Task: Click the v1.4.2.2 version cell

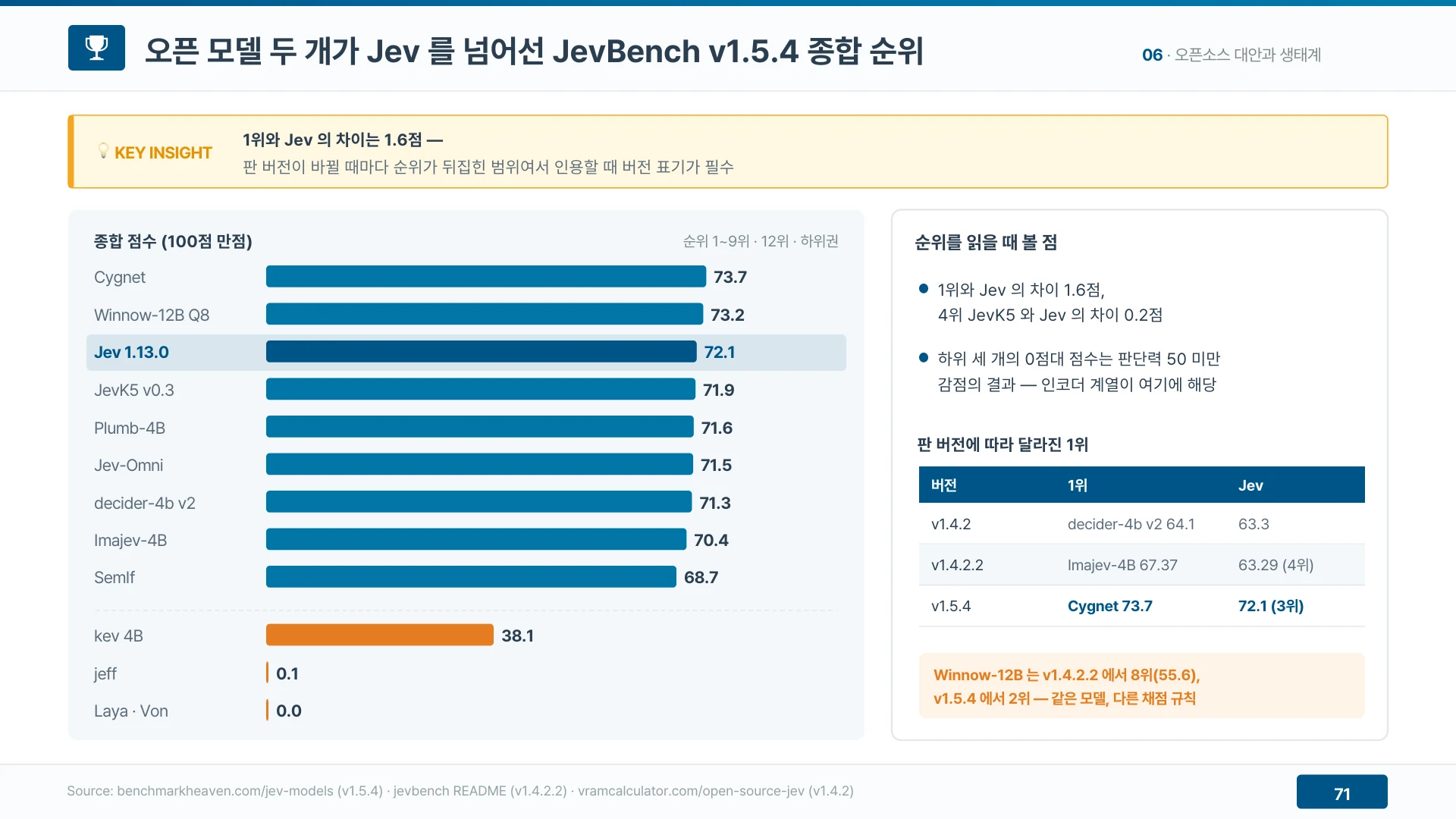Action: pyautogui.click(x=957, y=565)
